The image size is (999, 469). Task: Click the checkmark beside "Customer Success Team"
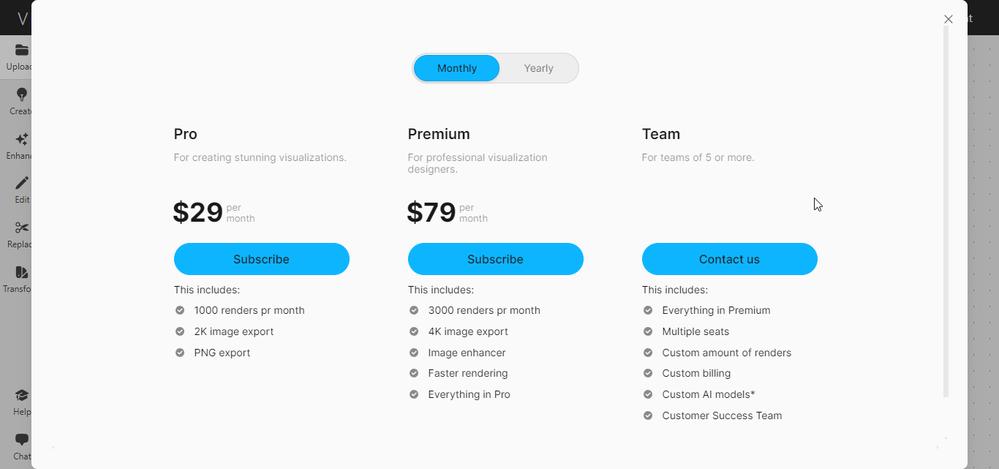point(648,415)
